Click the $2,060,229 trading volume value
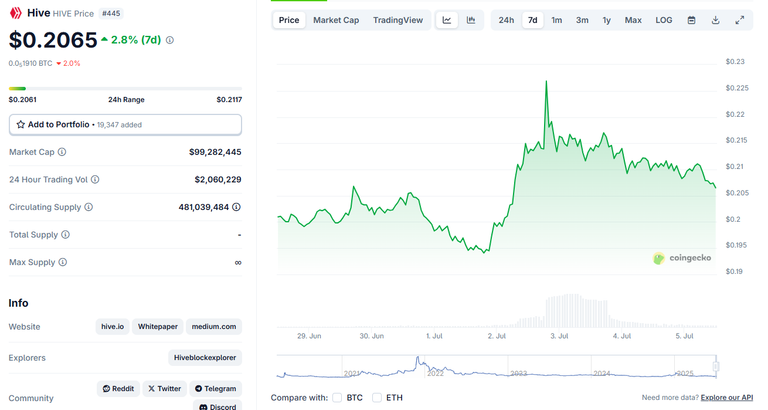This screenshot has height=410, width=768. 218,180
